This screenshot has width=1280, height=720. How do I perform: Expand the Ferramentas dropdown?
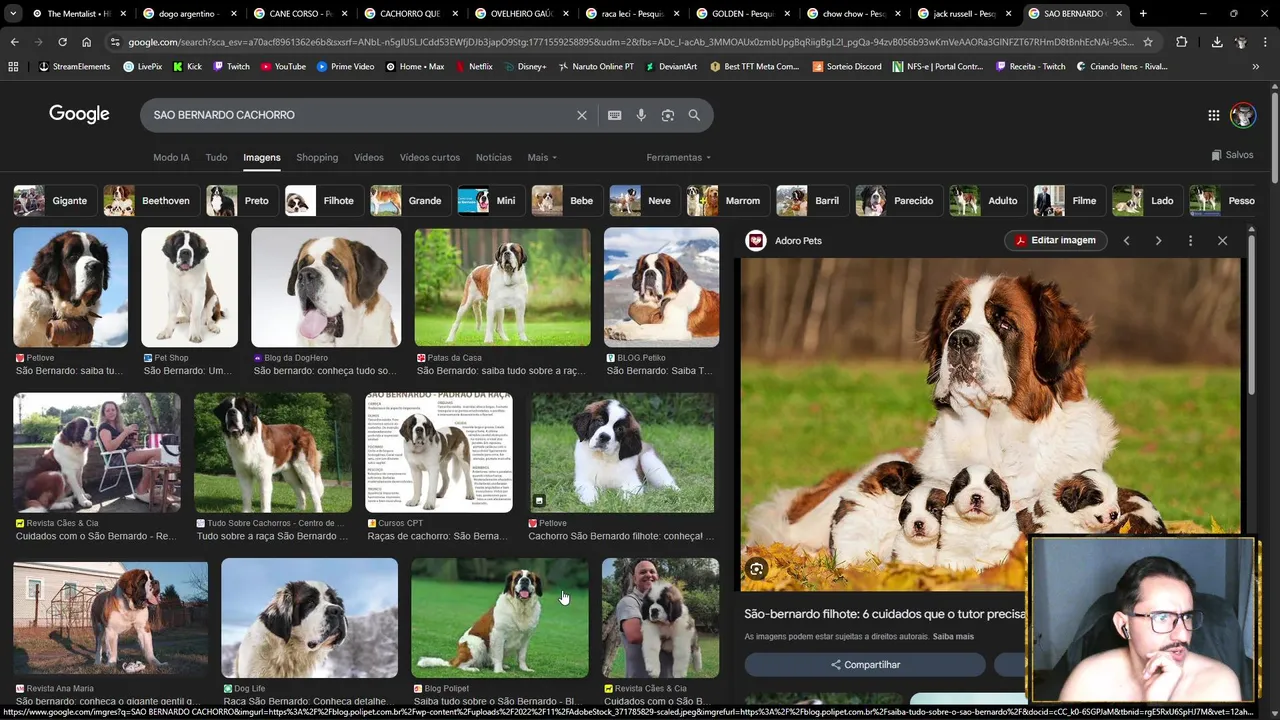point(679,157)
